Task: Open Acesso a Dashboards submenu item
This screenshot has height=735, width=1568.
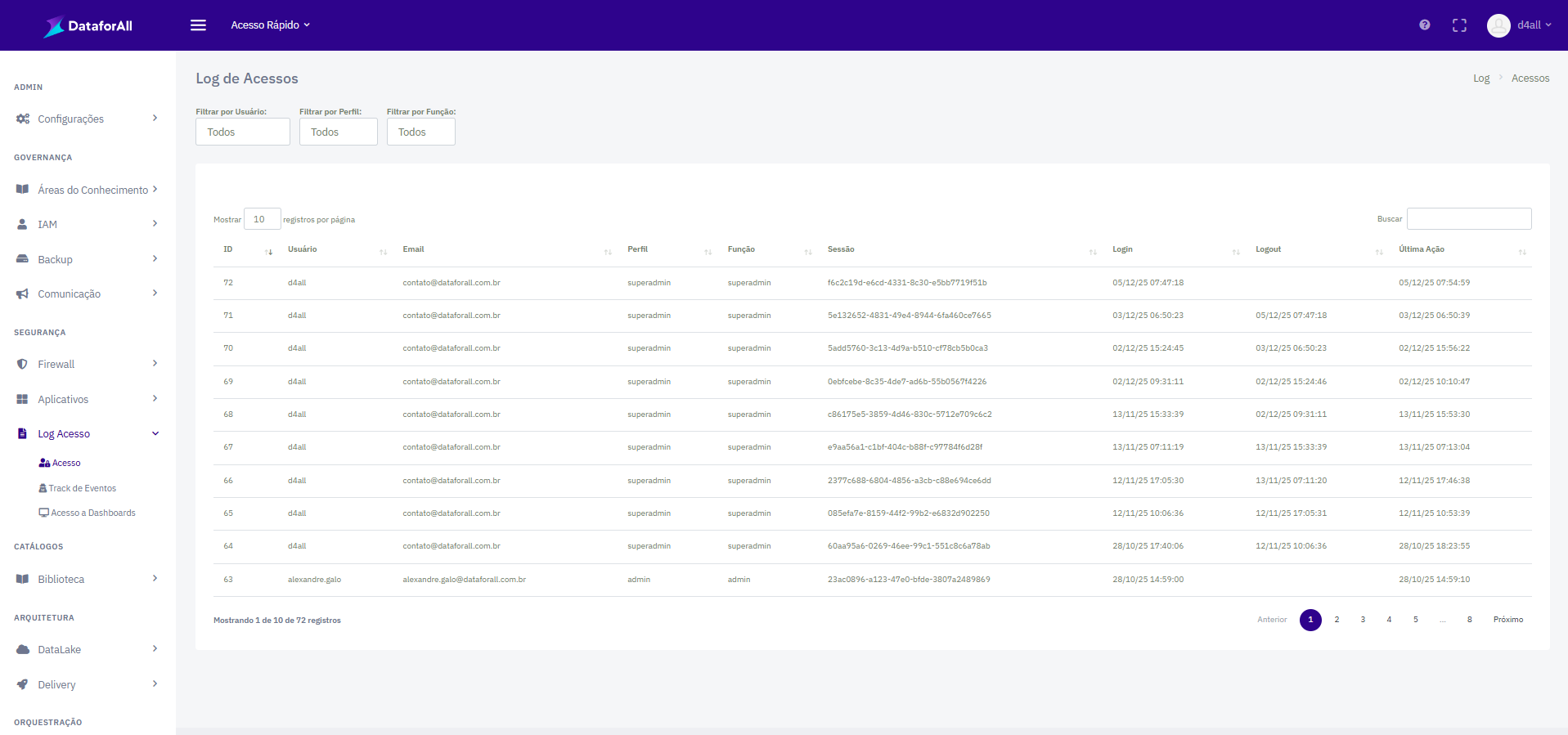Action: pyautogui.click(x=92, y=513)
